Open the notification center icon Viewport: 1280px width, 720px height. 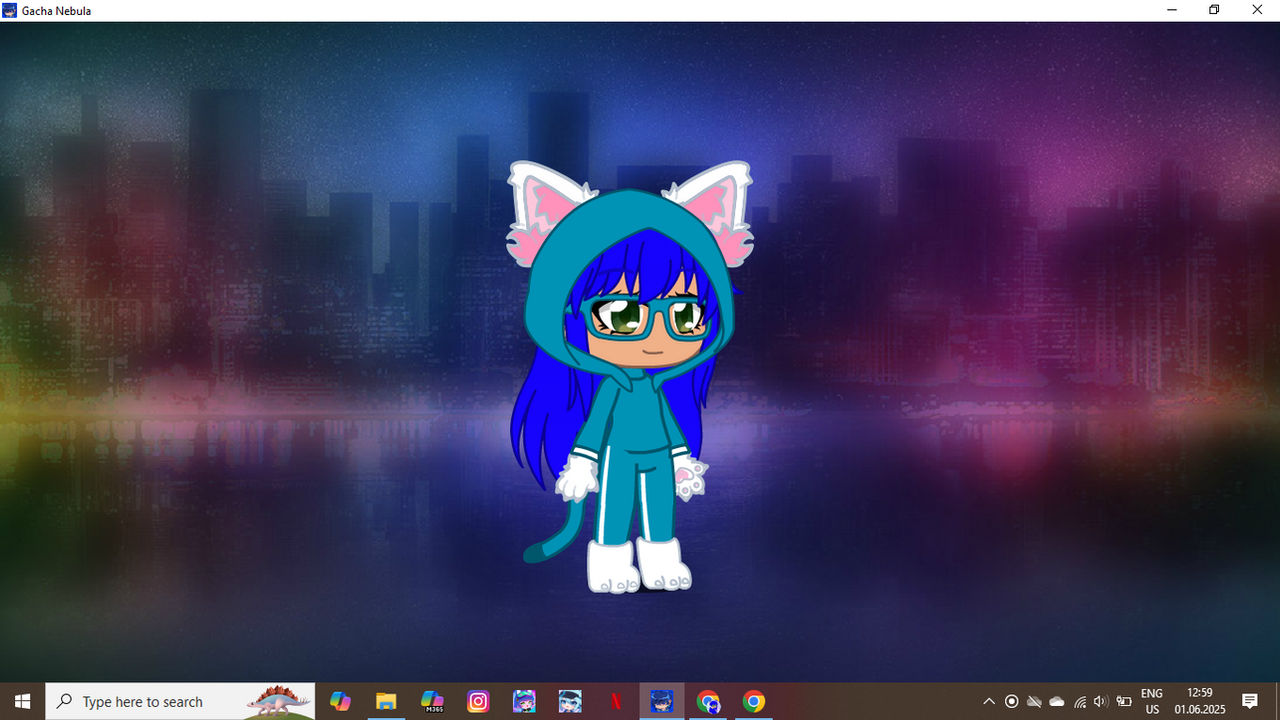(x=1250, y=701)
